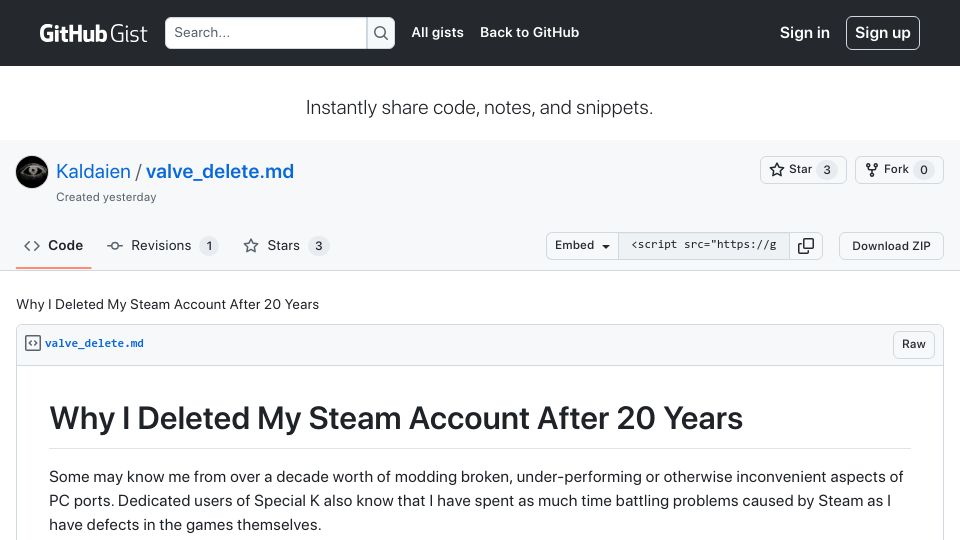Open the Stars tab

286,246
